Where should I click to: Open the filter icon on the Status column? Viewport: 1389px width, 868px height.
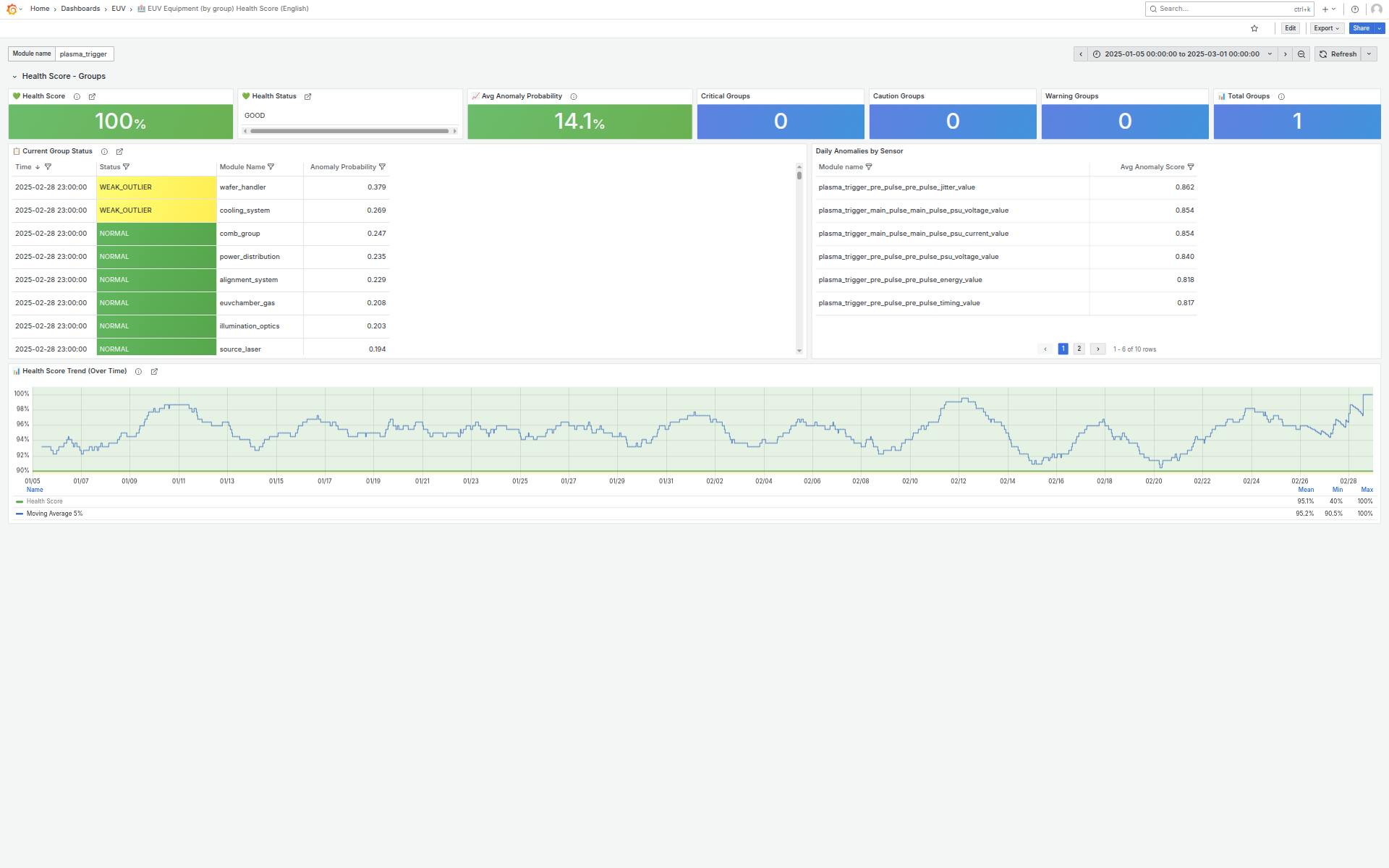pos(126,166)
